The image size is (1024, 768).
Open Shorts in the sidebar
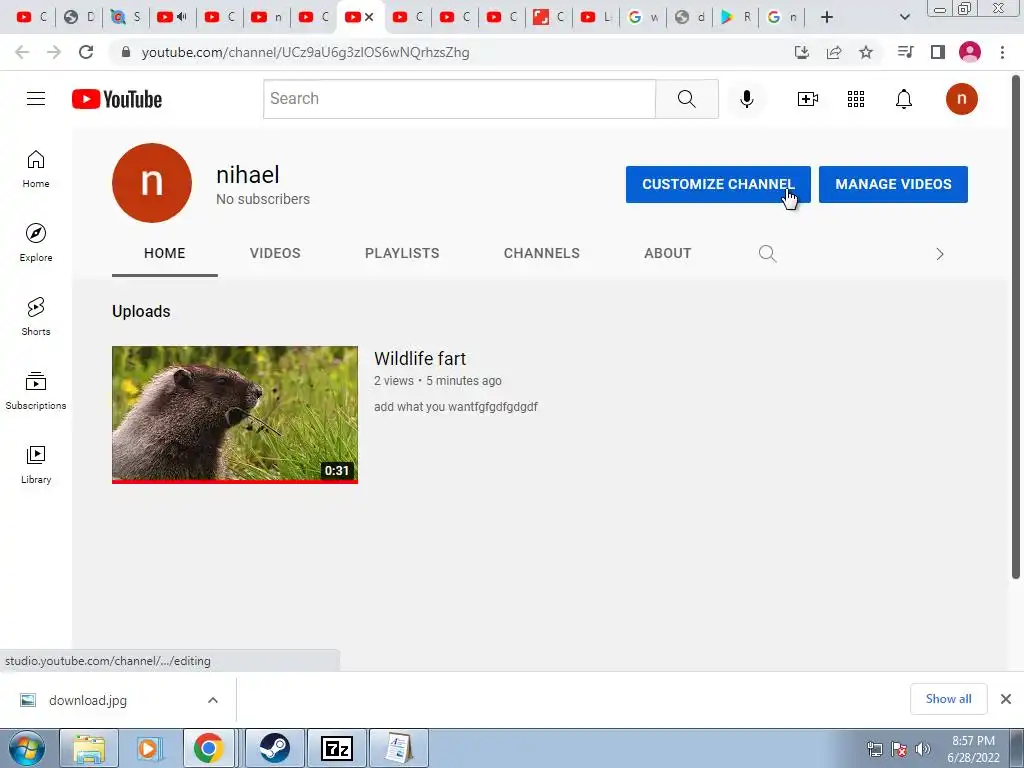(36, 317)
